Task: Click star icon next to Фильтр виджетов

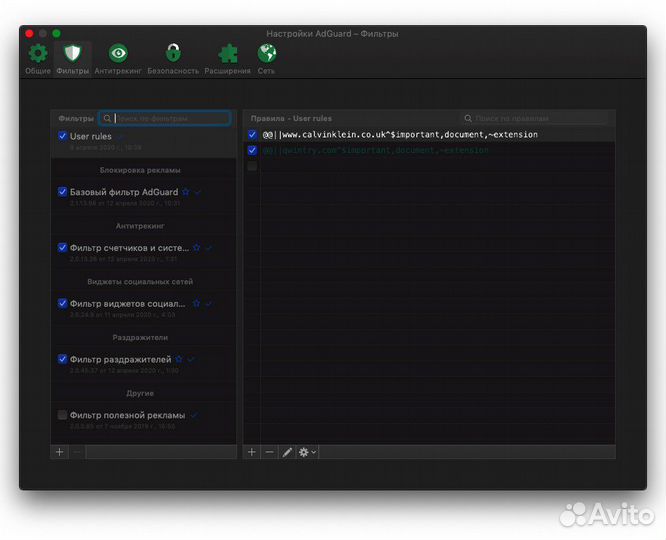Action: click(x=196, y=304)
